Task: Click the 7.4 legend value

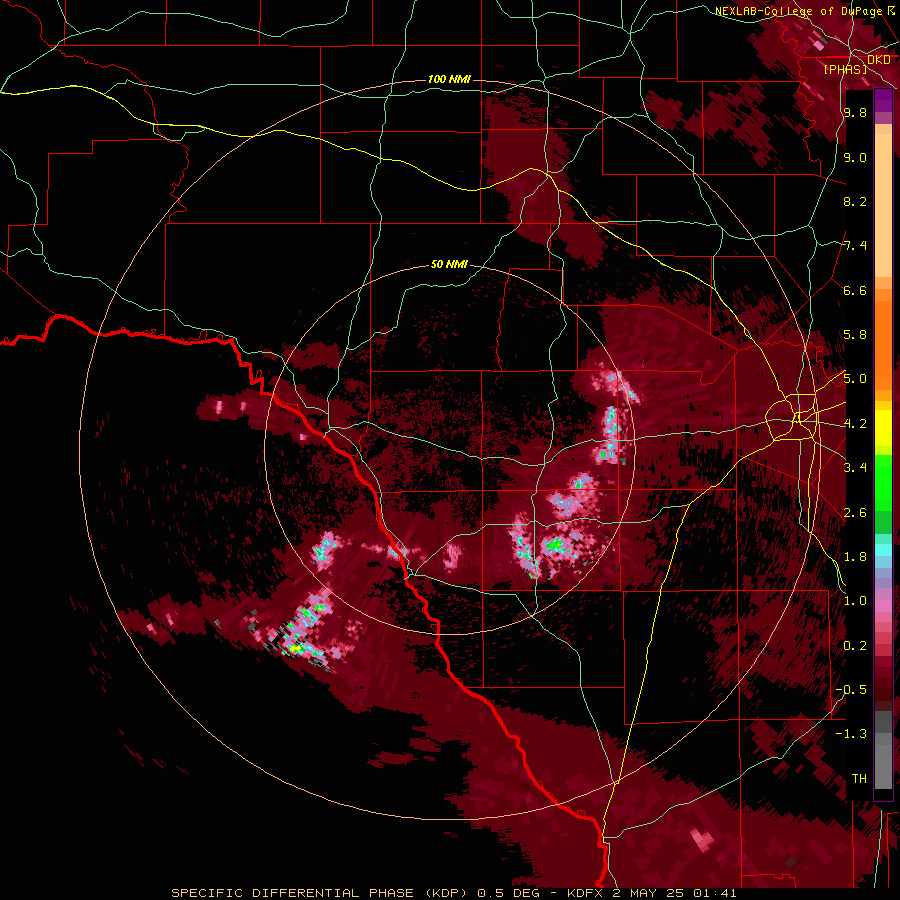Action: point(855,246)
